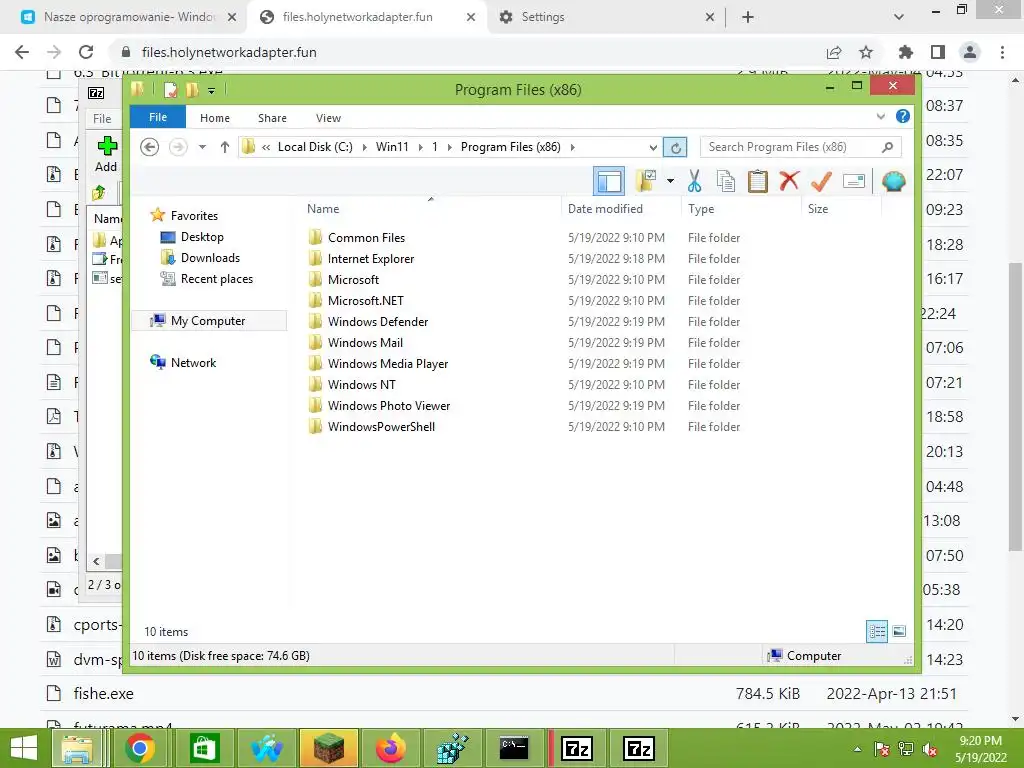Open the quick access toolbar customize dropdown
The width and height of the screenshot is (1024, 768).
point(212,91)
